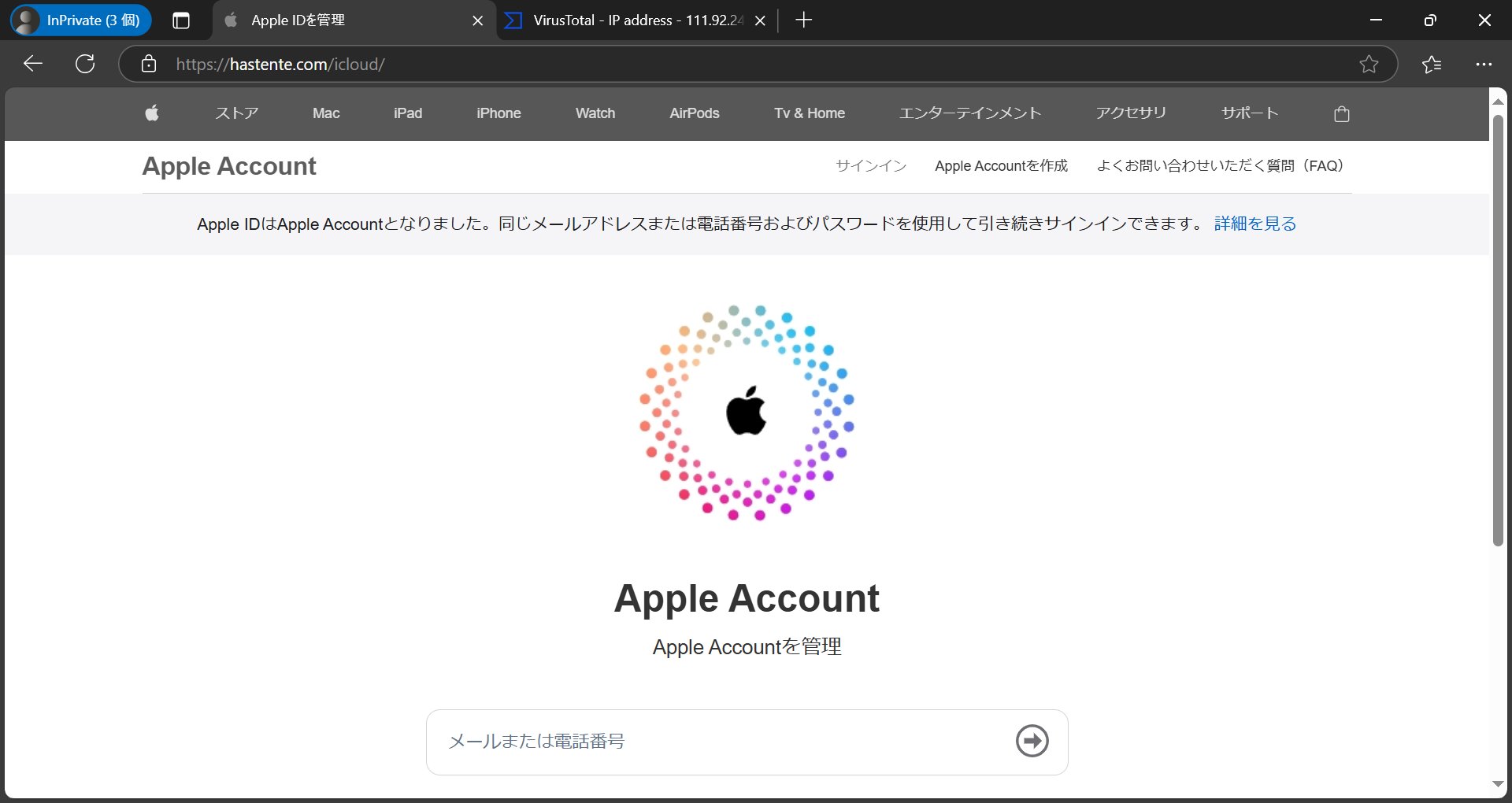View site info lock icon in address bar
1512x803 pixels.
pyautogui.click(x=149, y=64)
